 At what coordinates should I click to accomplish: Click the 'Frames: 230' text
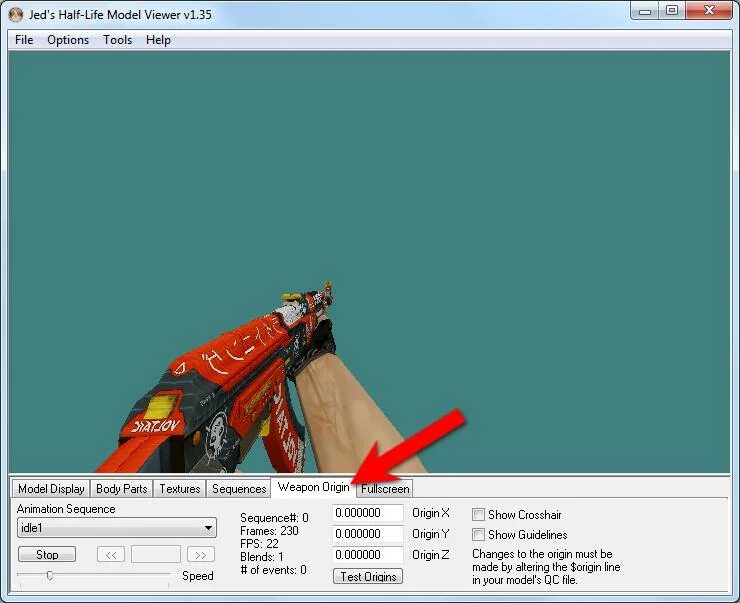[x=269, y=531]
